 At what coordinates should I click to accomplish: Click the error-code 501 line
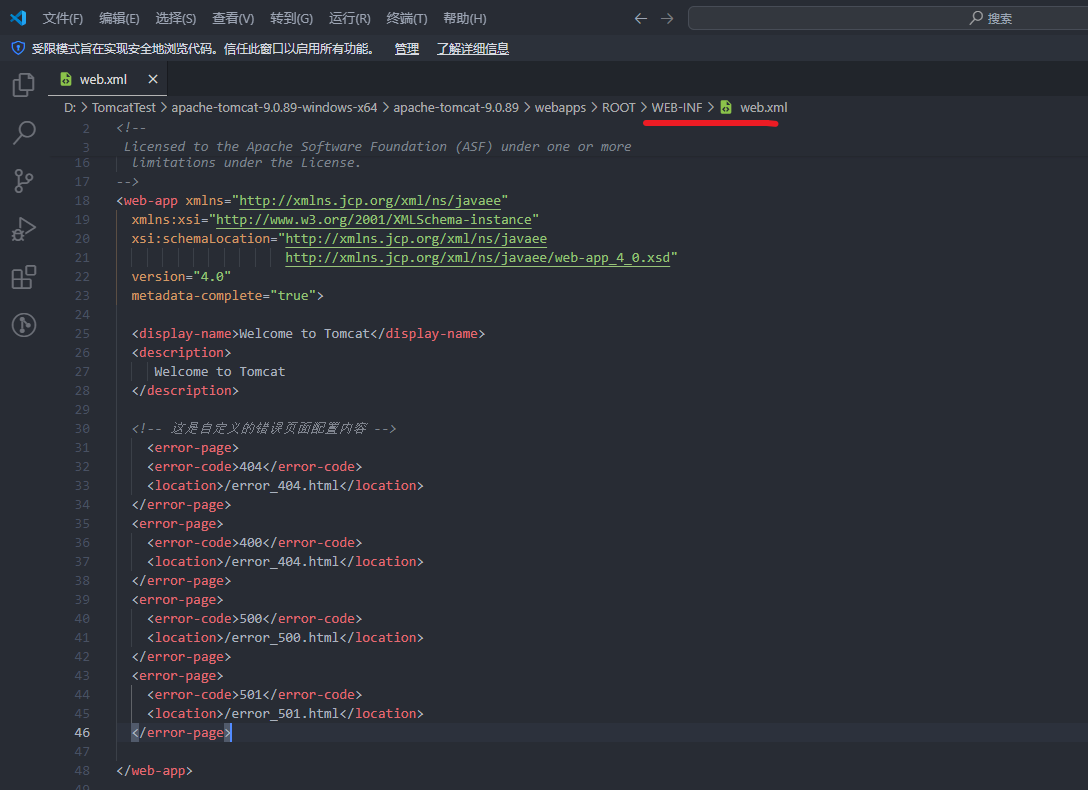pos(255,694)
